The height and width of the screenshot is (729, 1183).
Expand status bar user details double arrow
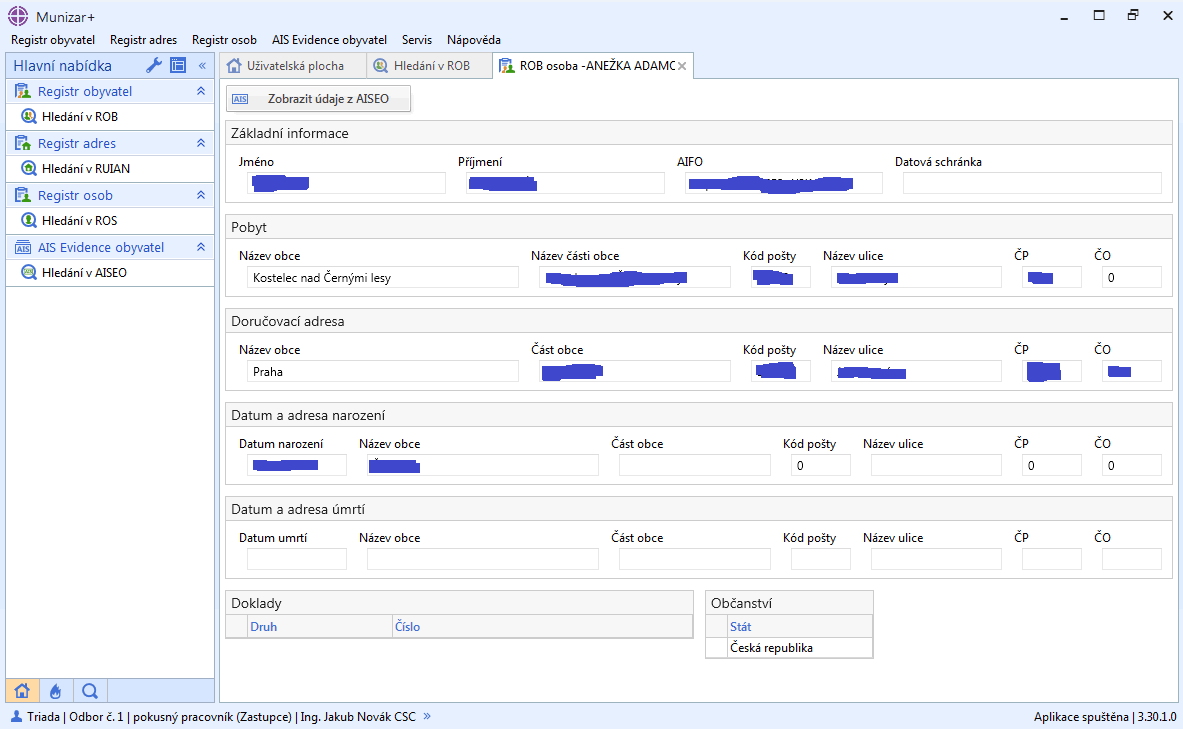(427, 716)
